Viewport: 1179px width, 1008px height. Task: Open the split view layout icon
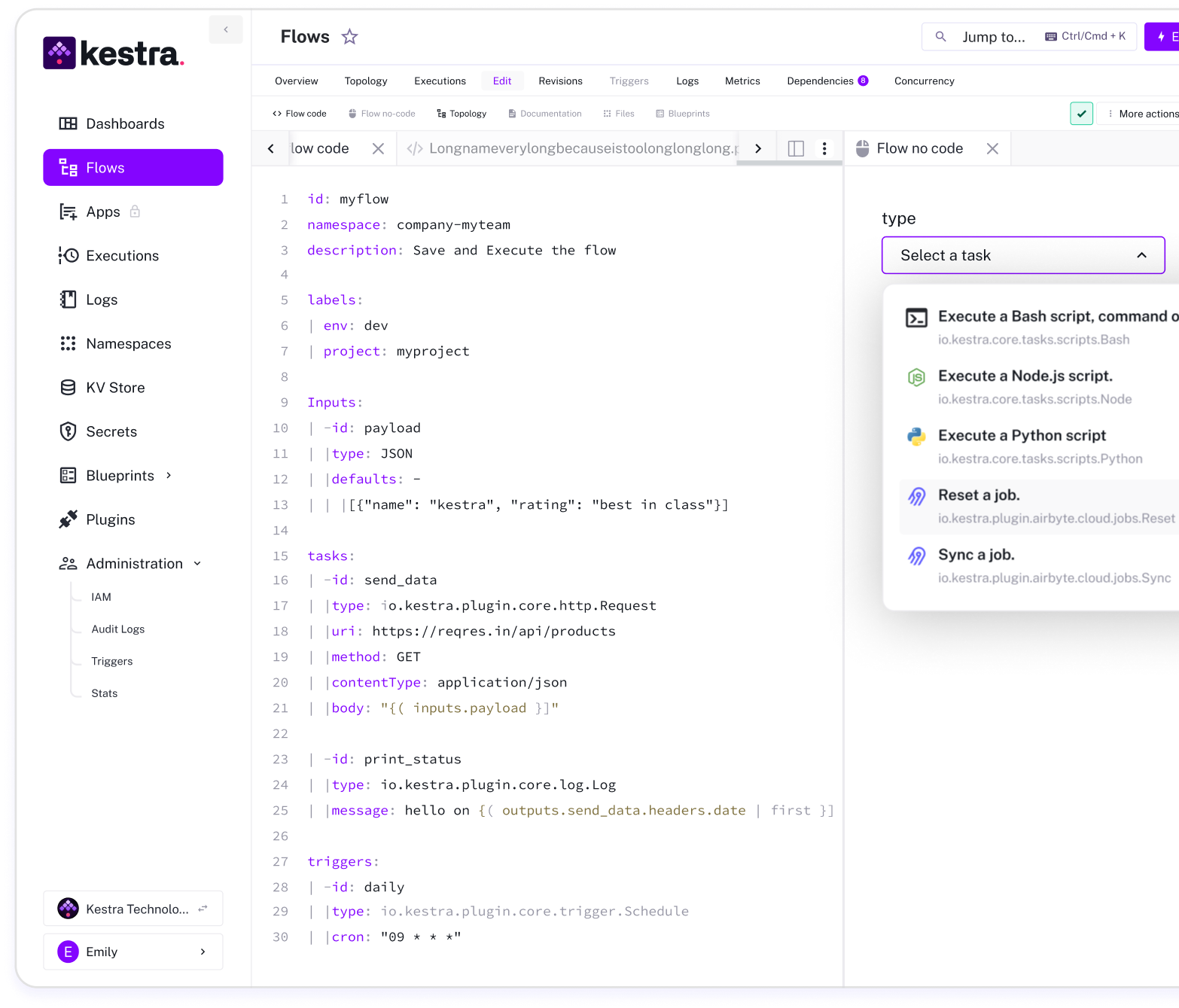pyautogui.click(x=796, y=148)
